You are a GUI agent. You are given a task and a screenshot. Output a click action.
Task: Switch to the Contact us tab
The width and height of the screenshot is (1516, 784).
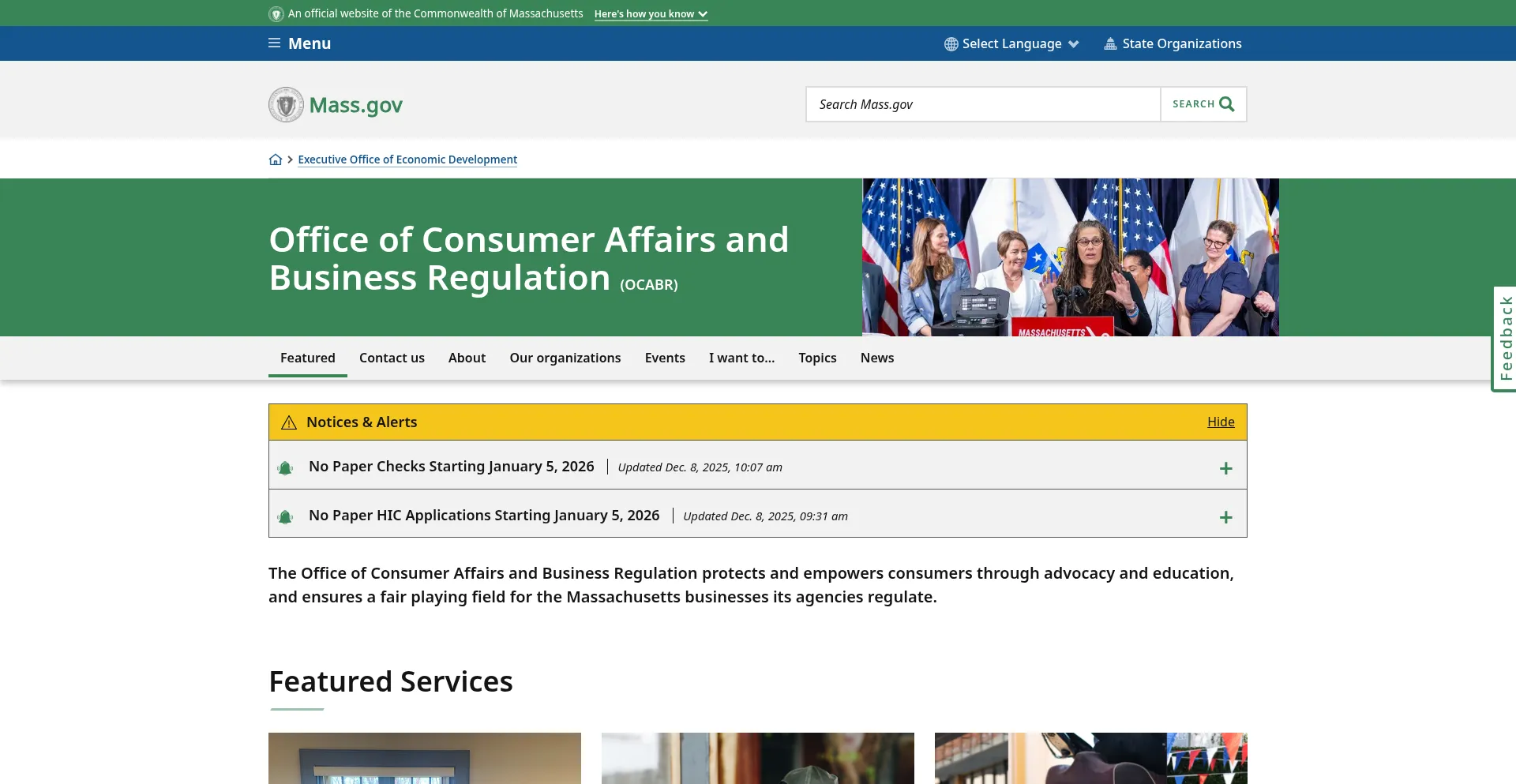pyautogui.click(x=392, y=358)
